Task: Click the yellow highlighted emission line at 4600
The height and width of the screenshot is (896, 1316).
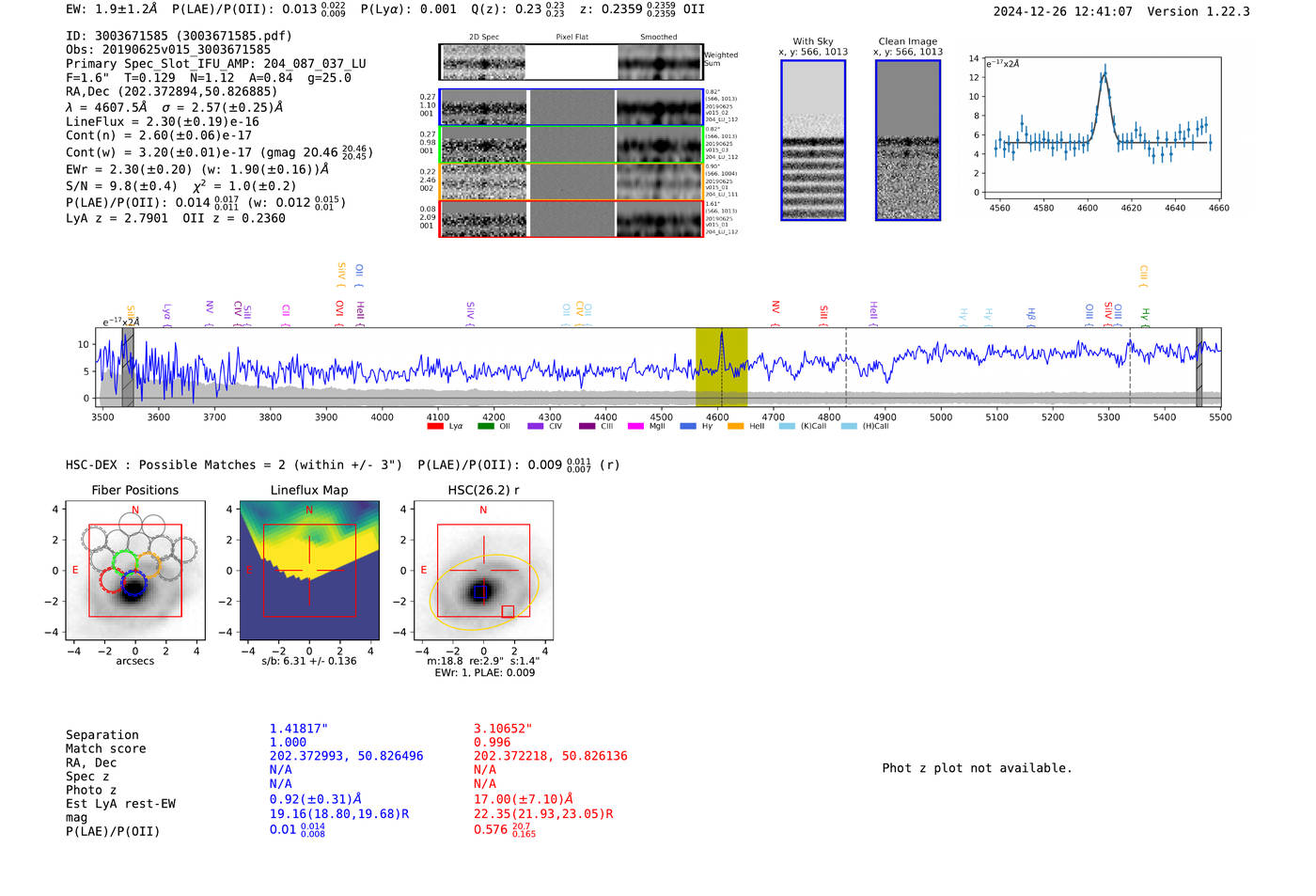Action: pyautogui.click(x=721, y=367)
